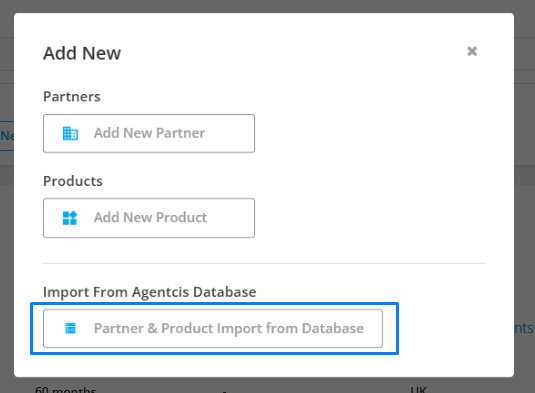Open Partner & Product Import from Database
This screenshot has width=535, height=393.
point(213,329)
